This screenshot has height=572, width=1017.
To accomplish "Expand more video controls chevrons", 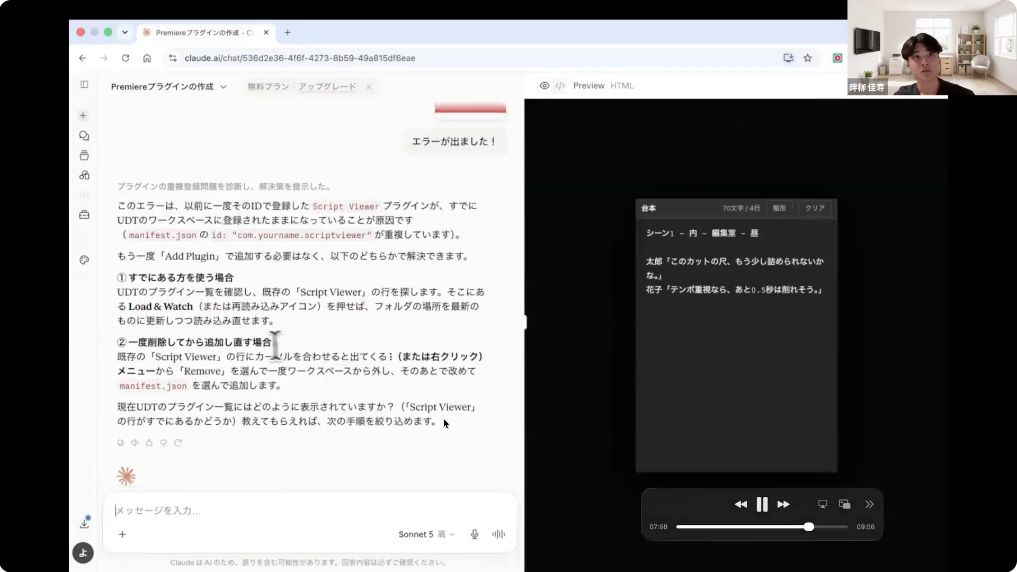I will [869, 504].
